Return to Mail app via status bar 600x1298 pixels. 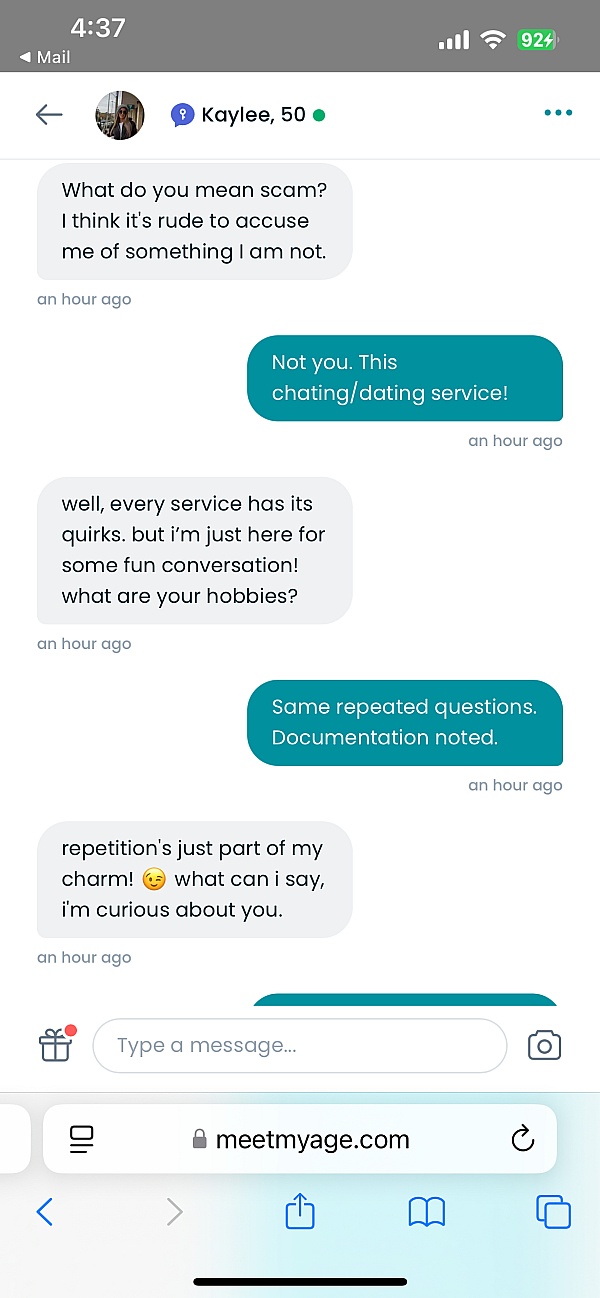pos(45,57)
